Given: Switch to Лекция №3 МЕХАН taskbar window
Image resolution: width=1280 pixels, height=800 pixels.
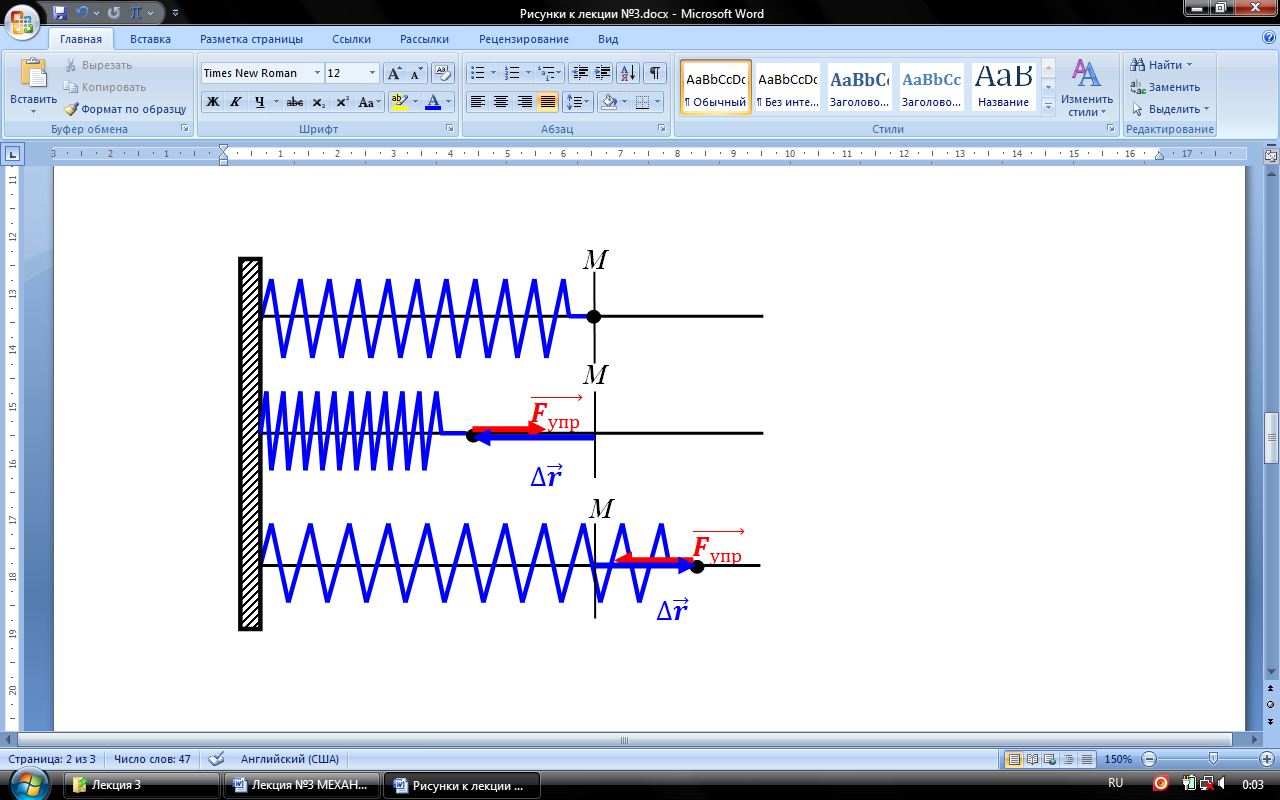Looking at the screenshot, I should 303,785.
